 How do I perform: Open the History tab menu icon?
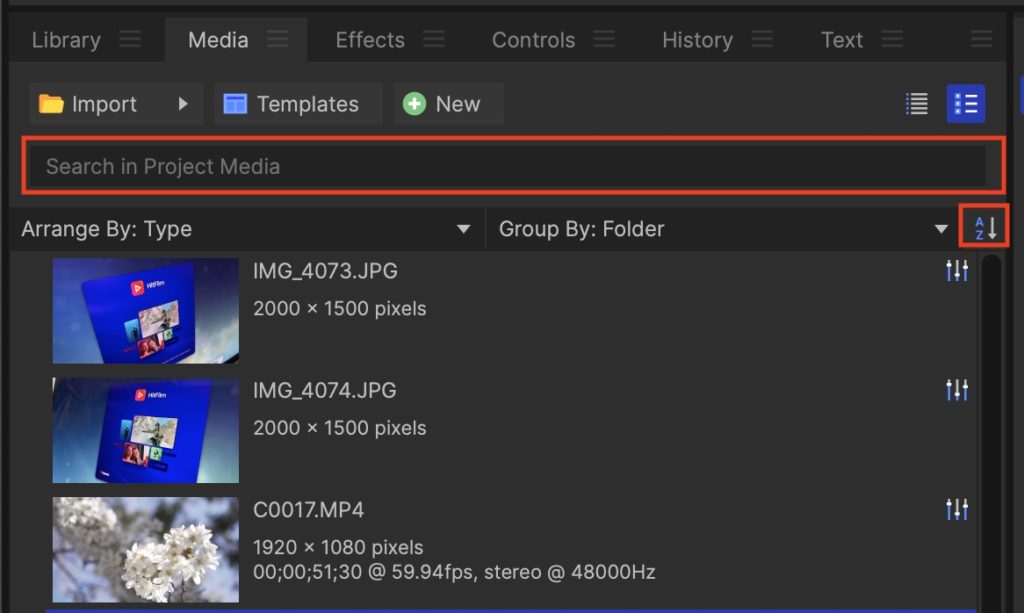762,40
